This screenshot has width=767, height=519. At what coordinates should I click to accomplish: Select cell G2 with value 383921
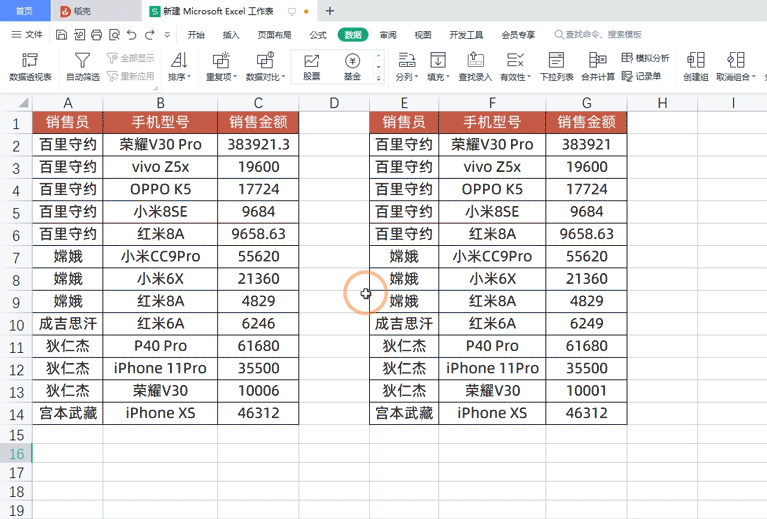click(x=587, y=144)
